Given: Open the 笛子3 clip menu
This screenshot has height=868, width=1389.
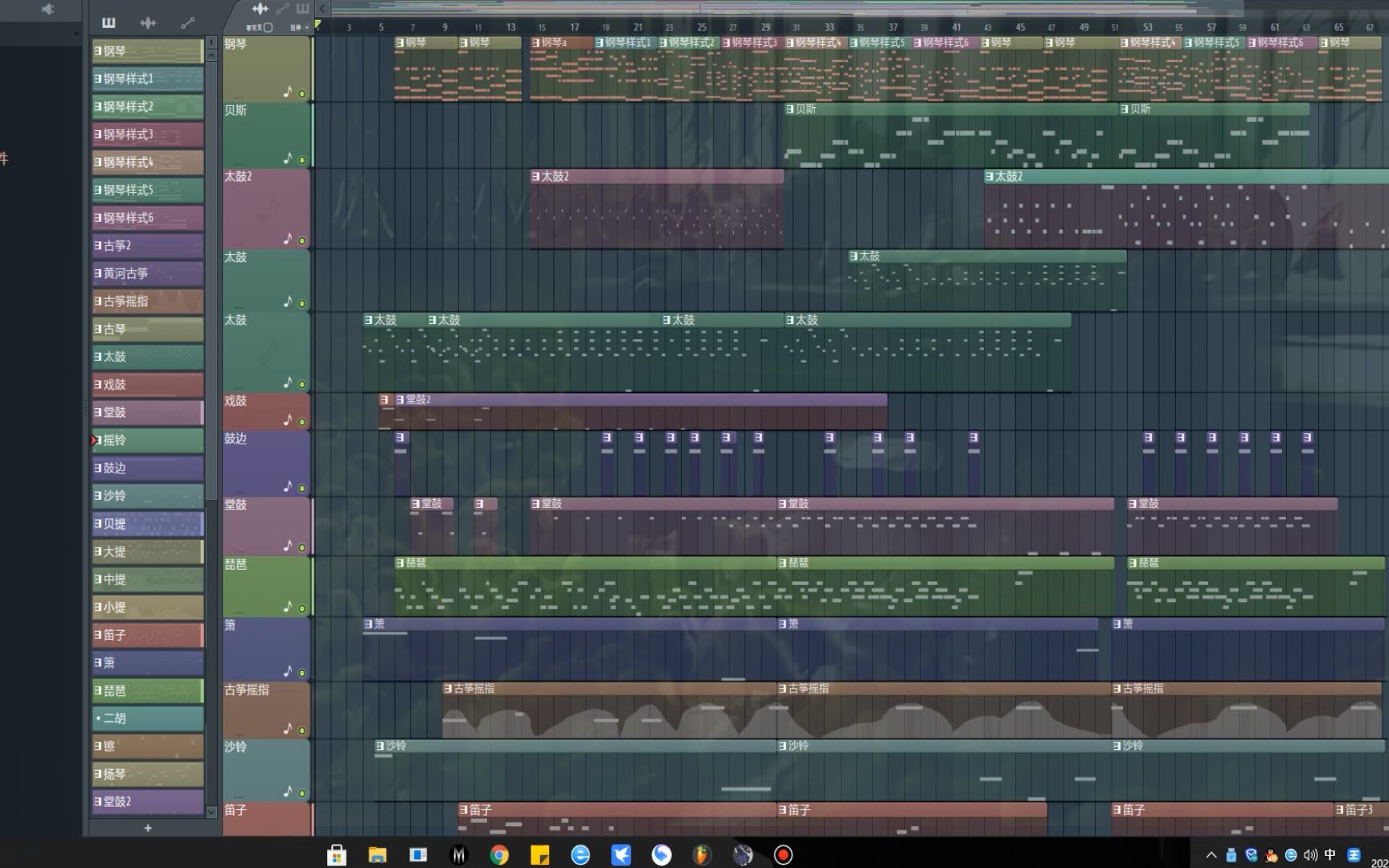Looking at the screenshot, I should (1340, 810).
